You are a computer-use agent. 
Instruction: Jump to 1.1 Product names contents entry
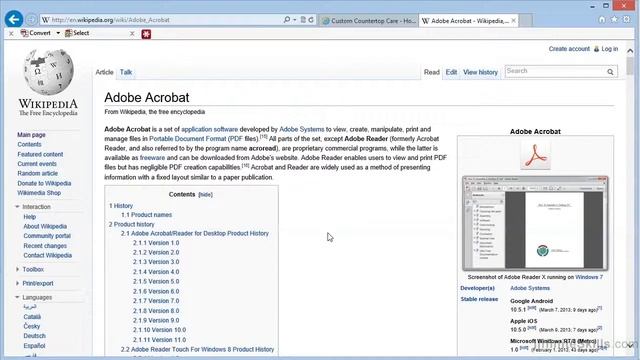click(x=147, y=215)
